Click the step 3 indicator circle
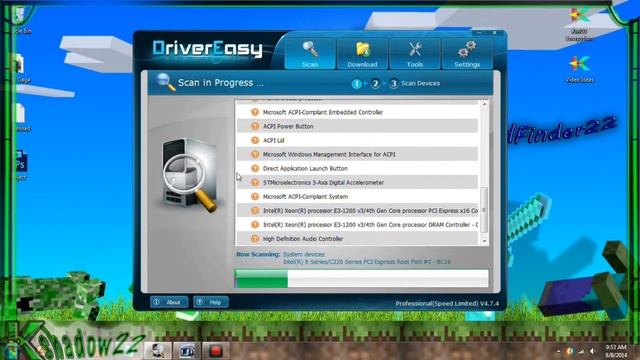The height and width of the screenshot is (360, 640). pos(393,83)
